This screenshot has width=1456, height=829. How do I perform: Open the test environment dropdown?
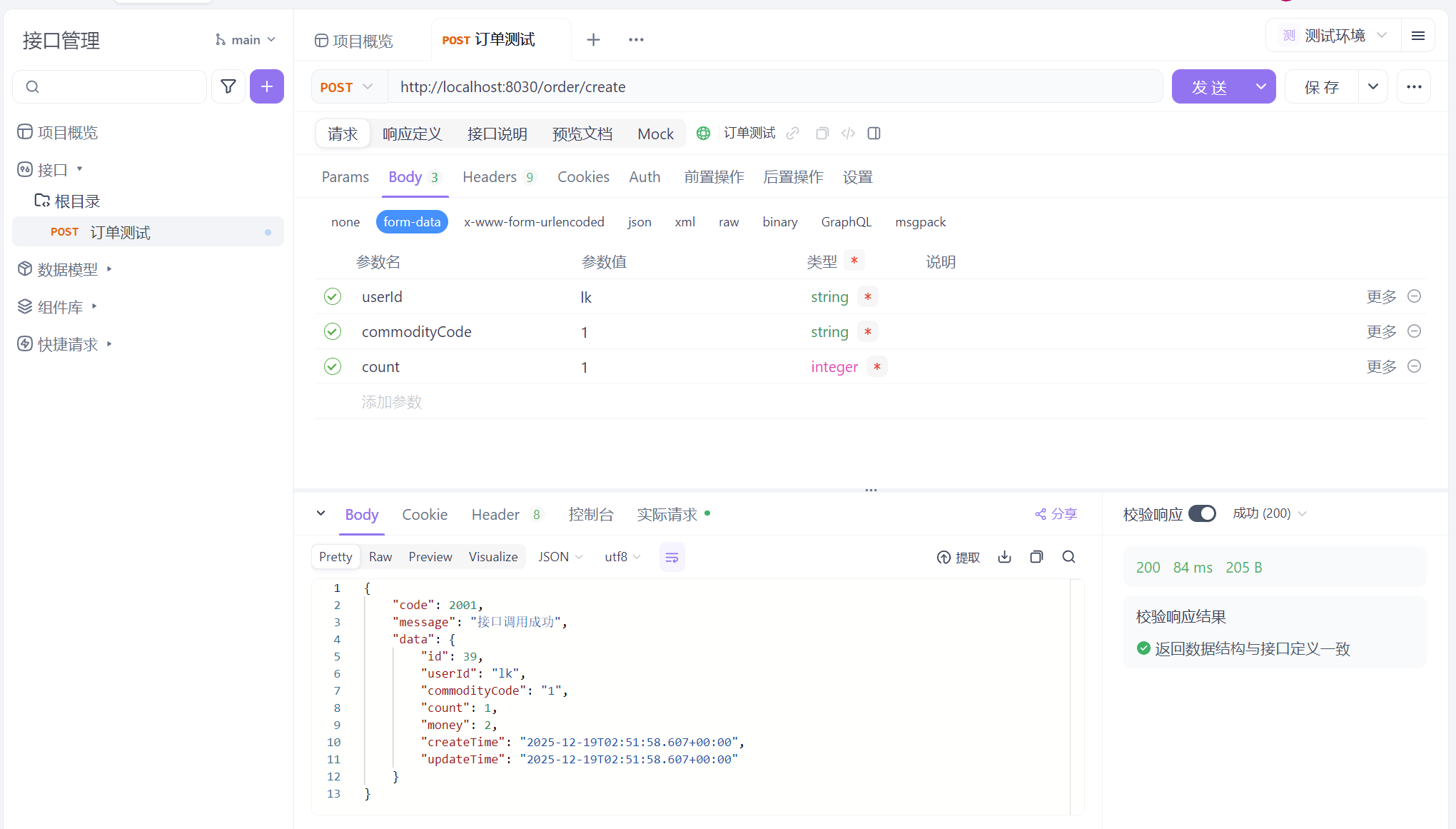[1335, 36]
